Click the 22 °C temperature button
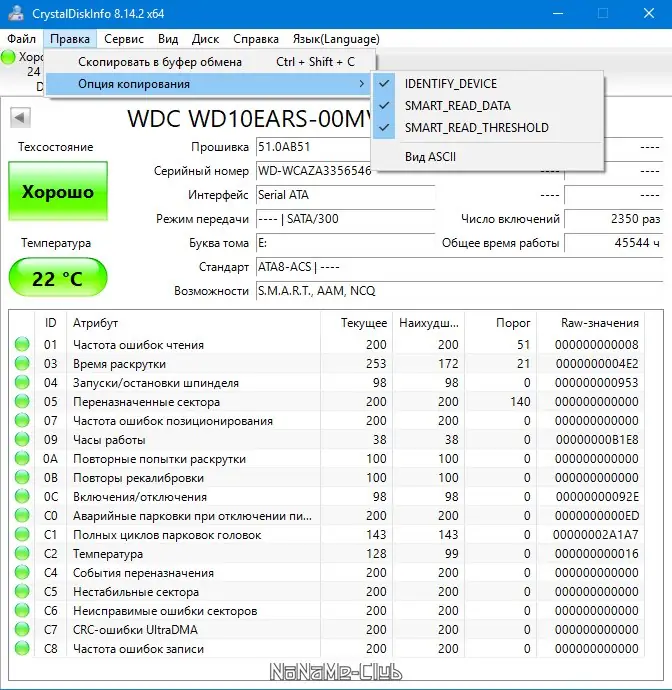Screen dimensions: 672x690 (58, 278)
